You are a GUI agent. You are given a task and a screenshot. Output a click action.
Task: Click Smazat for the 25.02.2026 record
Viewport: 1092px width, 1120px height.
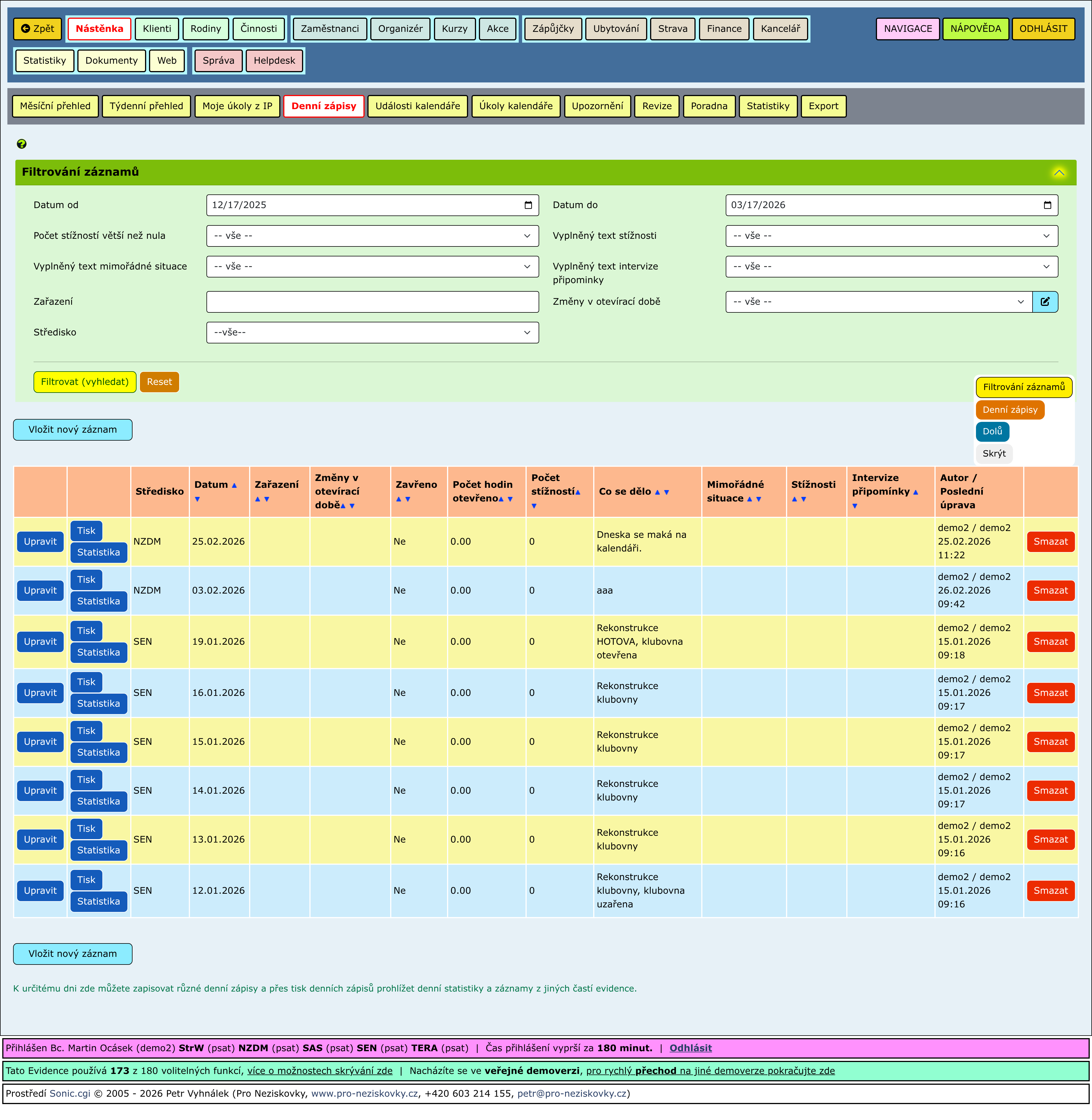click(x=1050, y=542)
